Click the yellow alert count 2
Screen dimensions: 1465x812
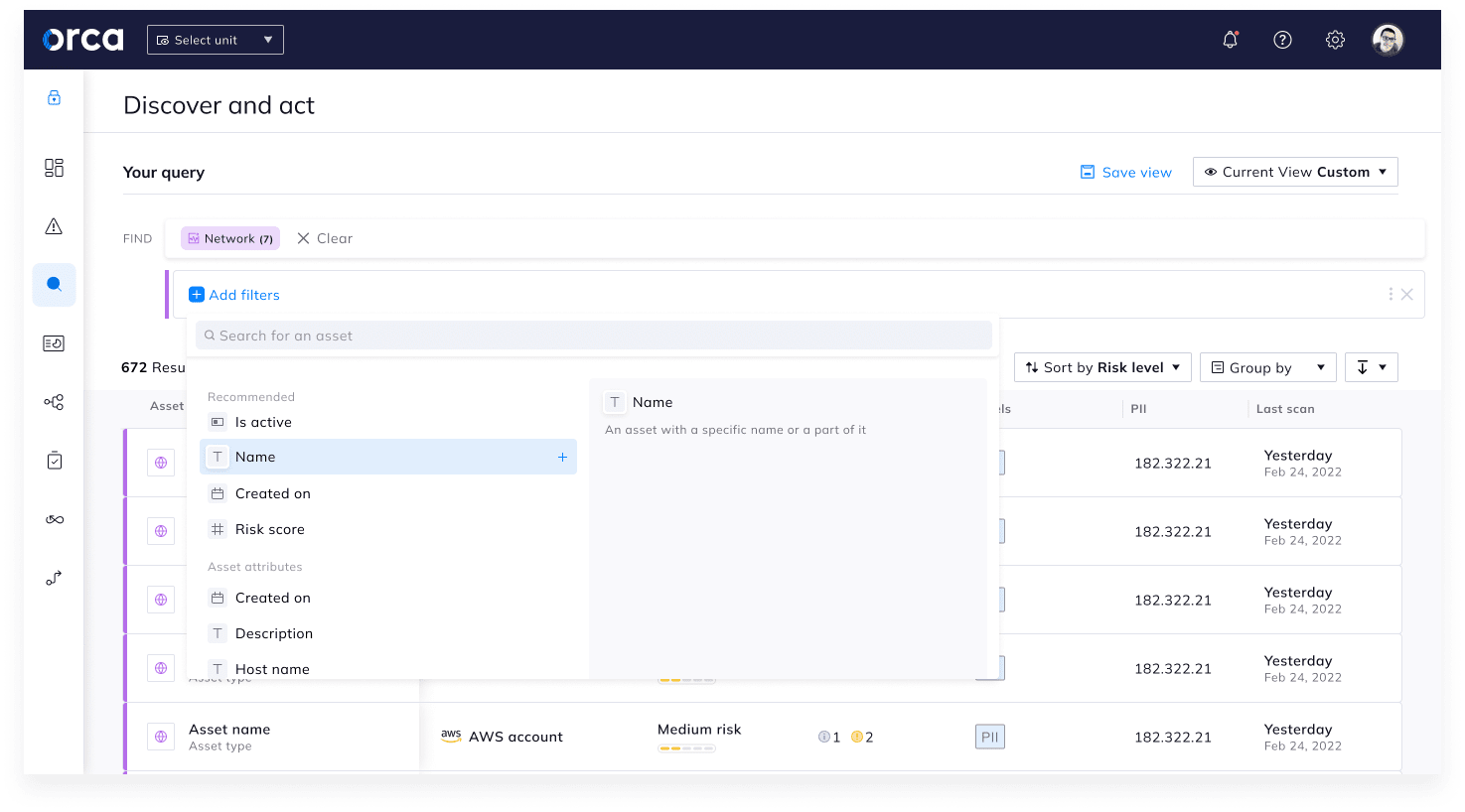point(862,737)
